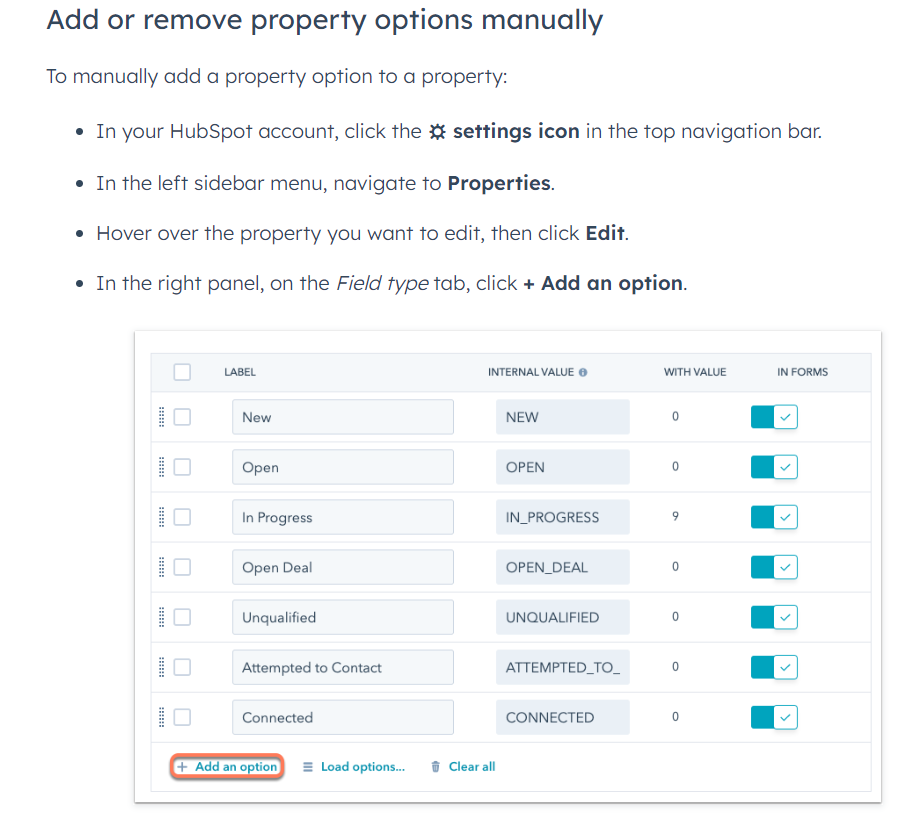908x819 pixels.
Task: Turn off In Forms for Connected
Action: pos(774,717)
